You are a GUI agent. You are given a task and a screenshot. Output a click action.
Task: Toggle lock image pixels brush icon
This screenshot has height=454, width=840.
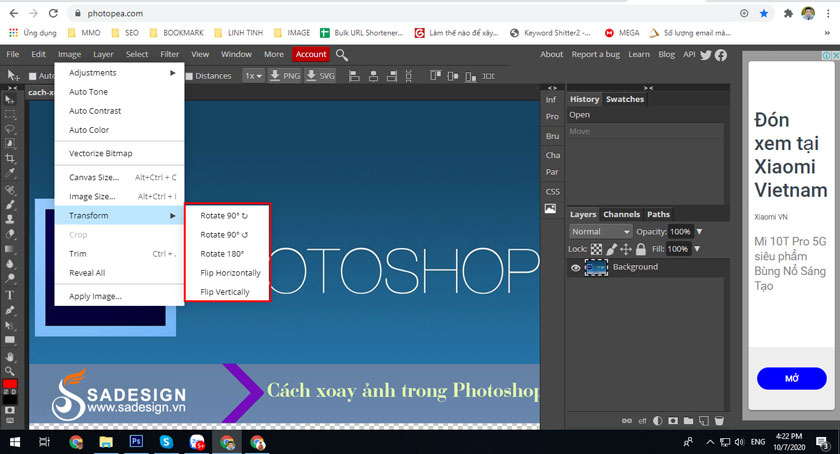611,249
